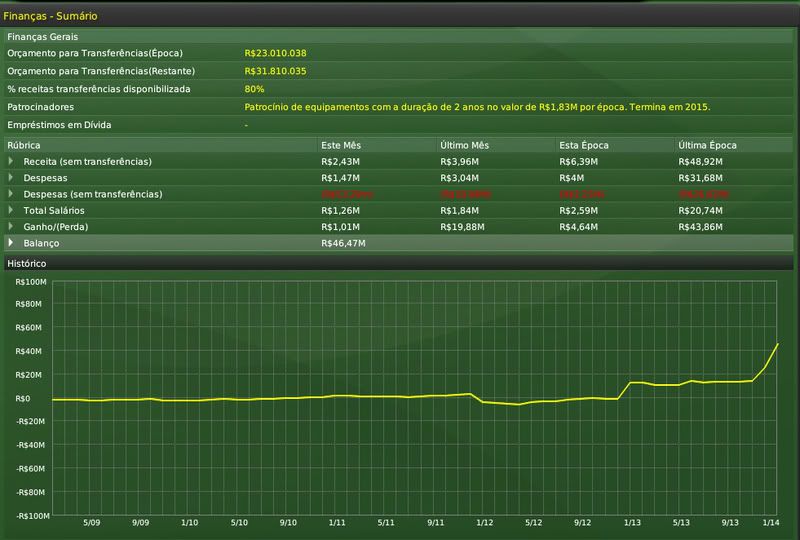Expand the Ganho/(Perda) row arrow

(12, 226)
